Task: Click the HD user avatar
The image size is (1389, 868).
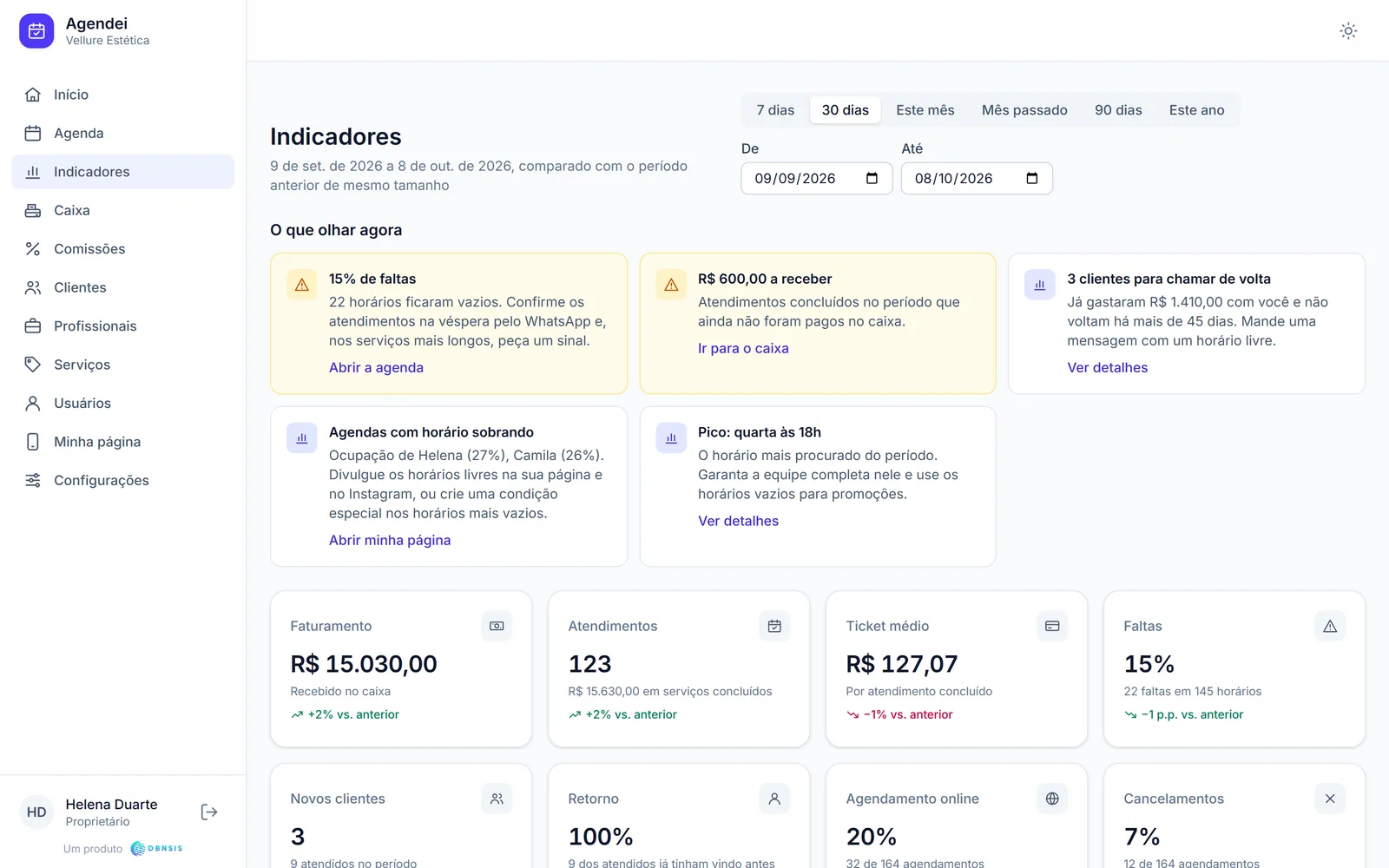Action: 36,812
